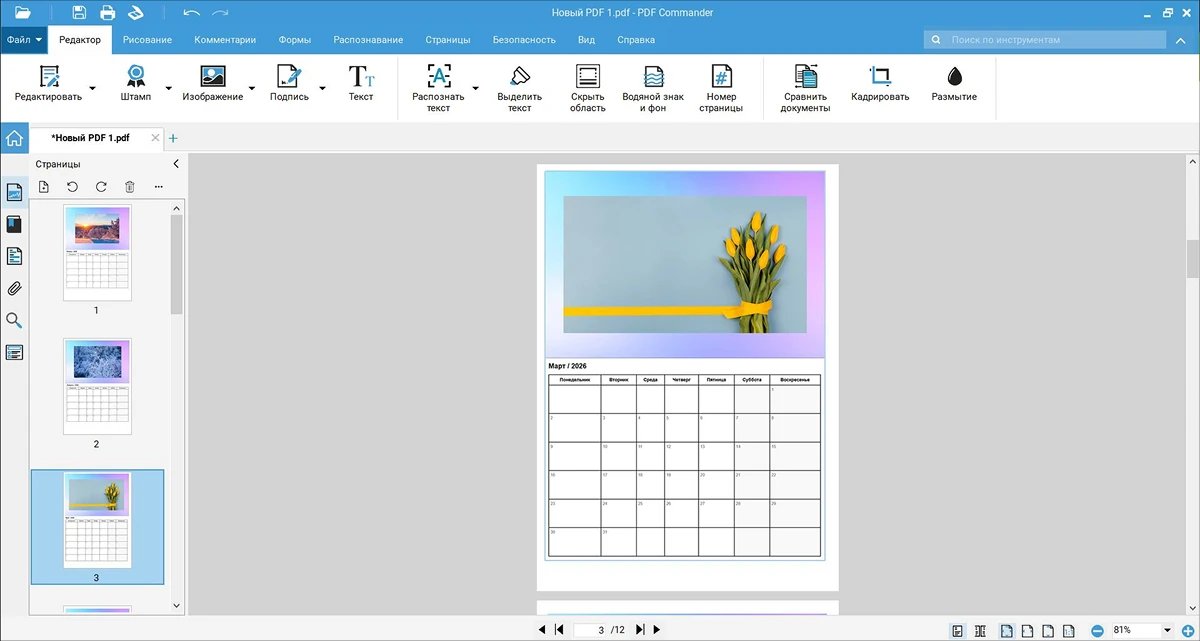
Task: Delete page using trash icon
Action: click(129, 187)
